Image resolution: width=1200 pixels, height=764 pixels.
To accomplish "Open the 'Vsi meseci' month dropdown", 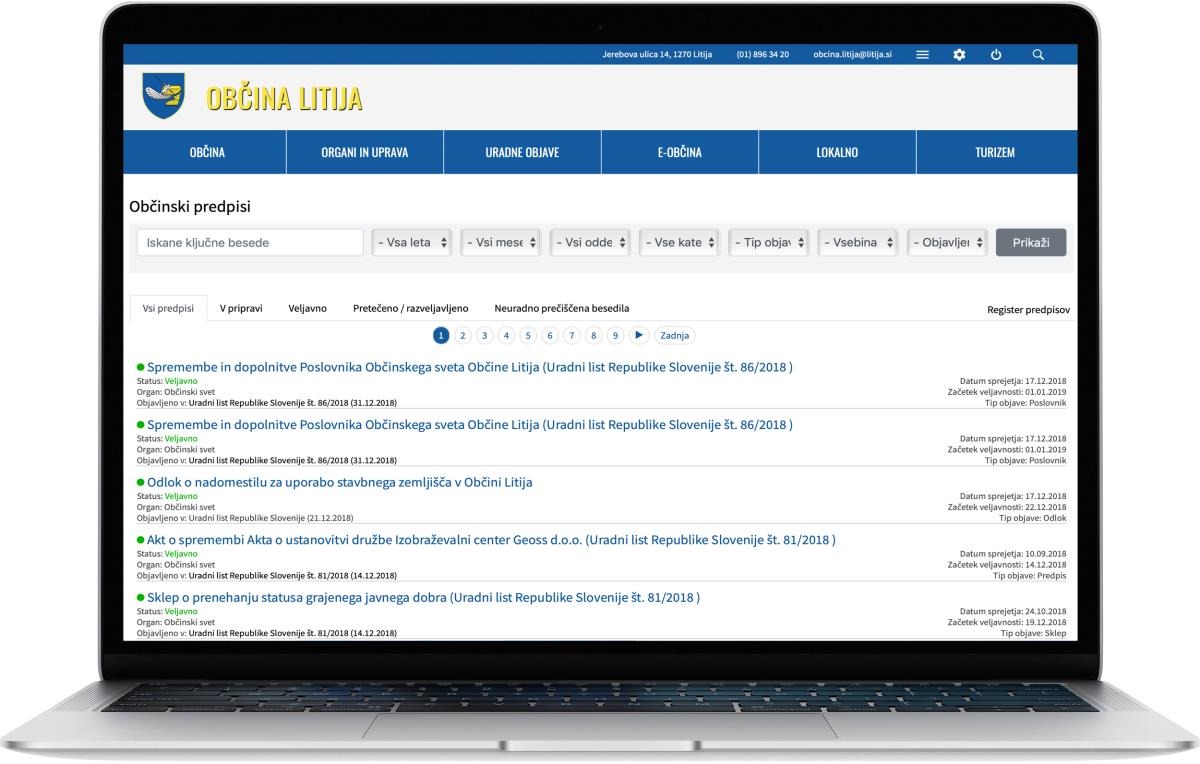I will 500,242.
